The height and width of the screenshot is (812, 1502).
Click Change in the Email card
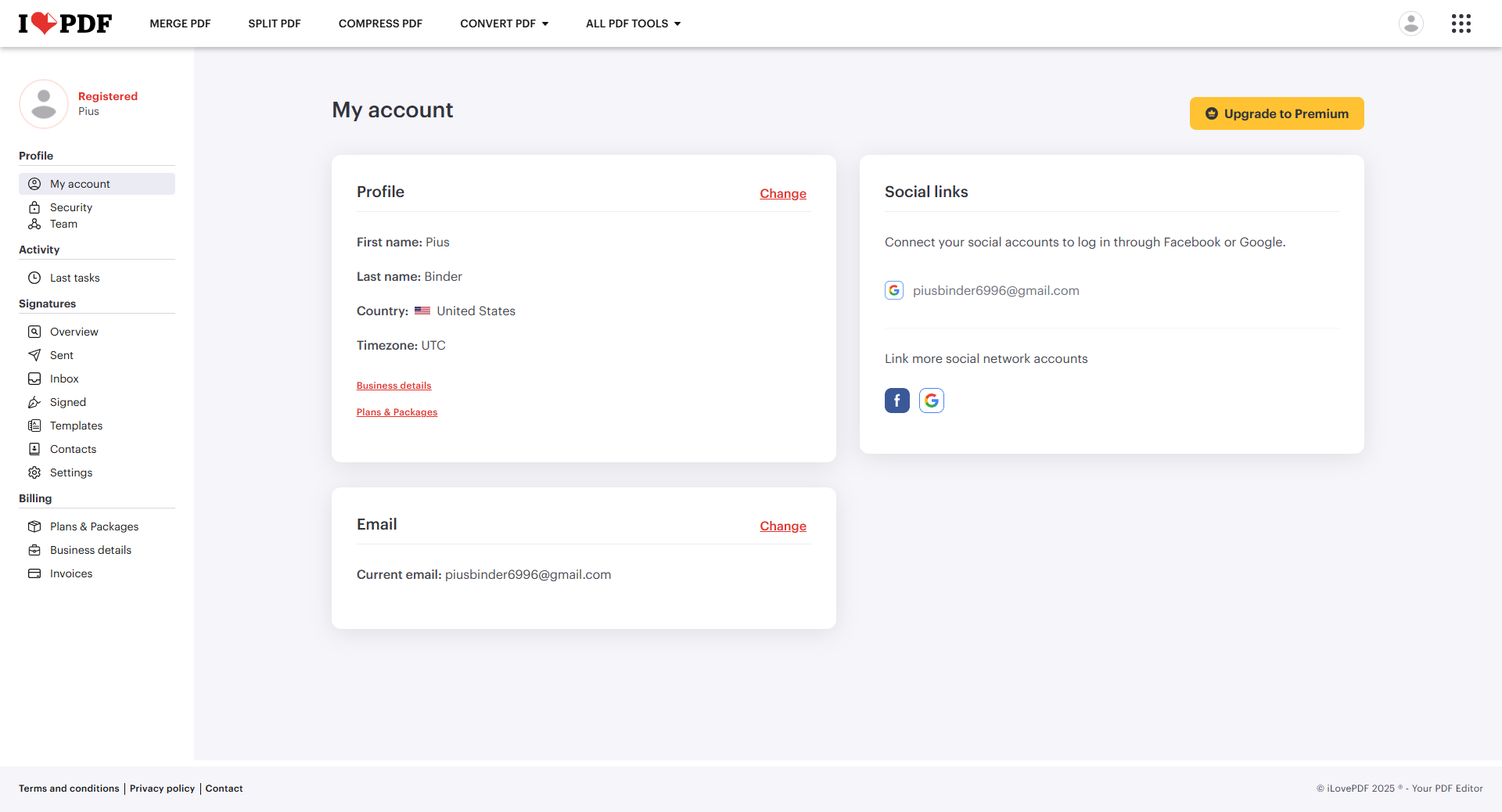coord(782,526)
